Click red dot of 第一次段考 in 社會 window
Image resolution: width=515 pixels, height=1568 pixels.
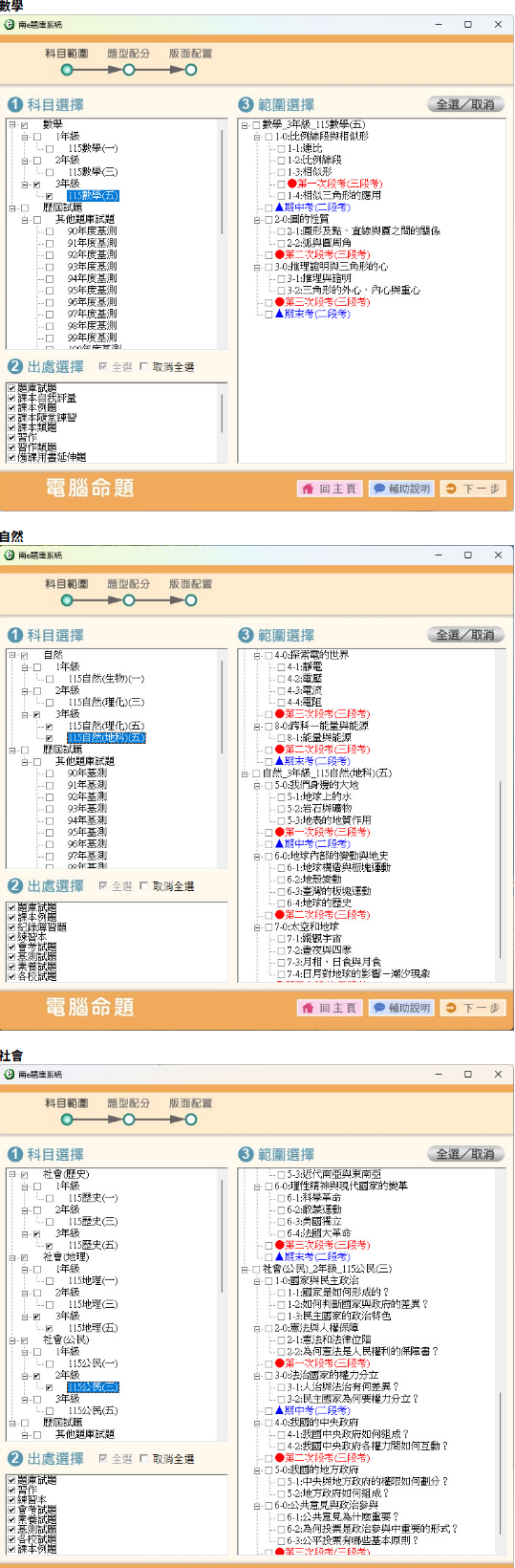tap(279, 1363)
